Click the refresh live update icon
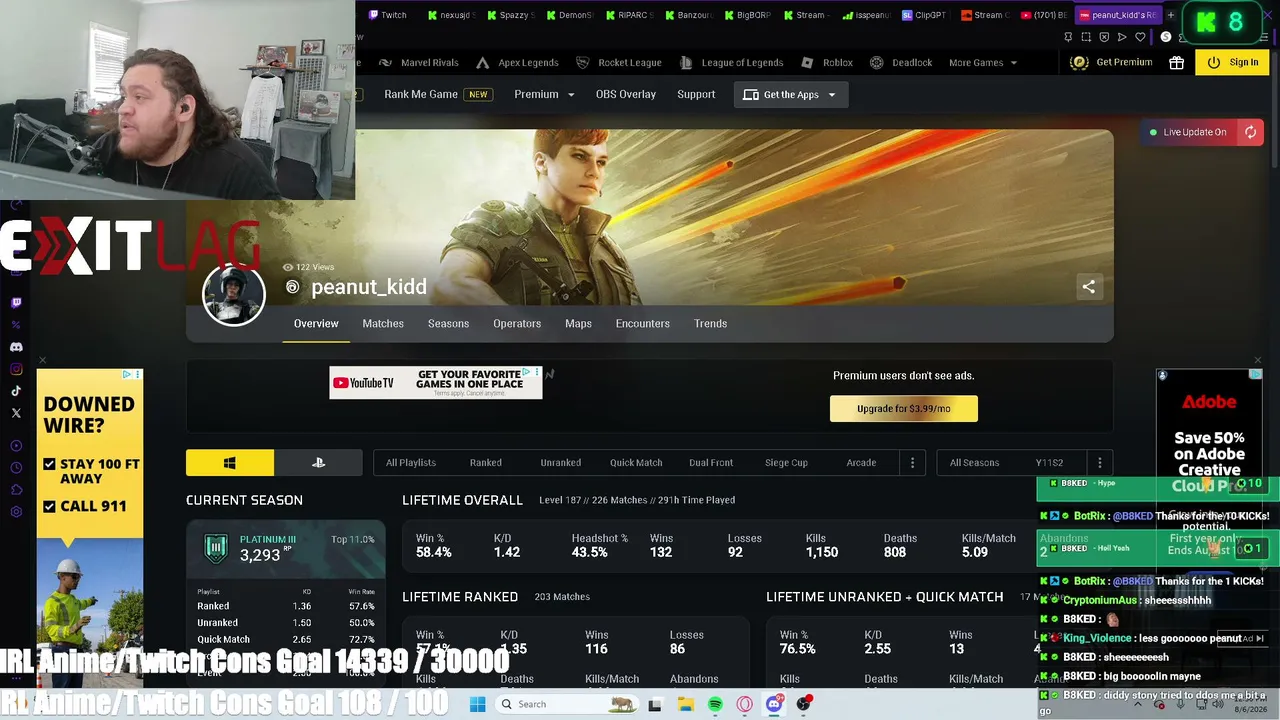1280x720 pixels. click(x=1250, y=132)
